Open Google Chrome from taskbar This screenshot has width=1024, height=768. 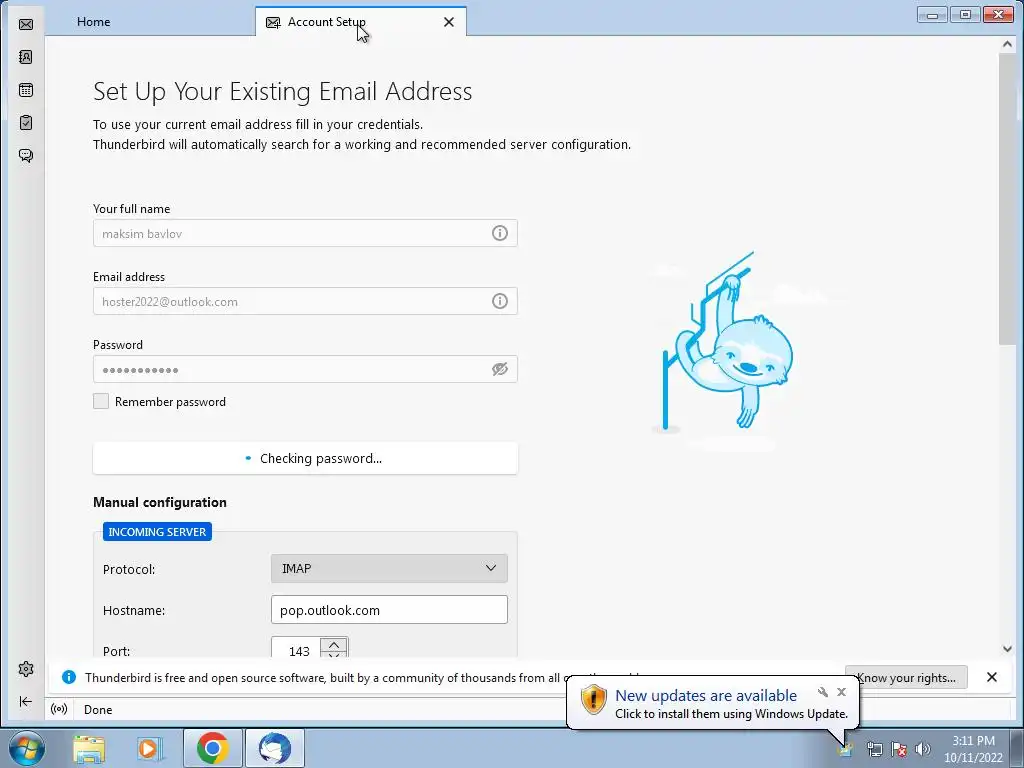[213, 748]
